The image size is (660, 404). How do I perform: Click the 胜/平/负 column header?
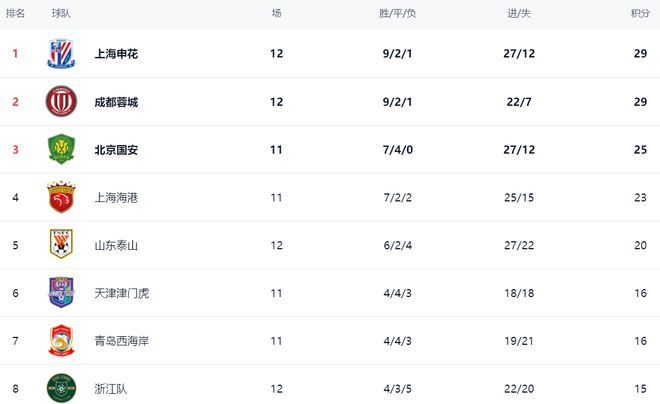tap(397, 13)
